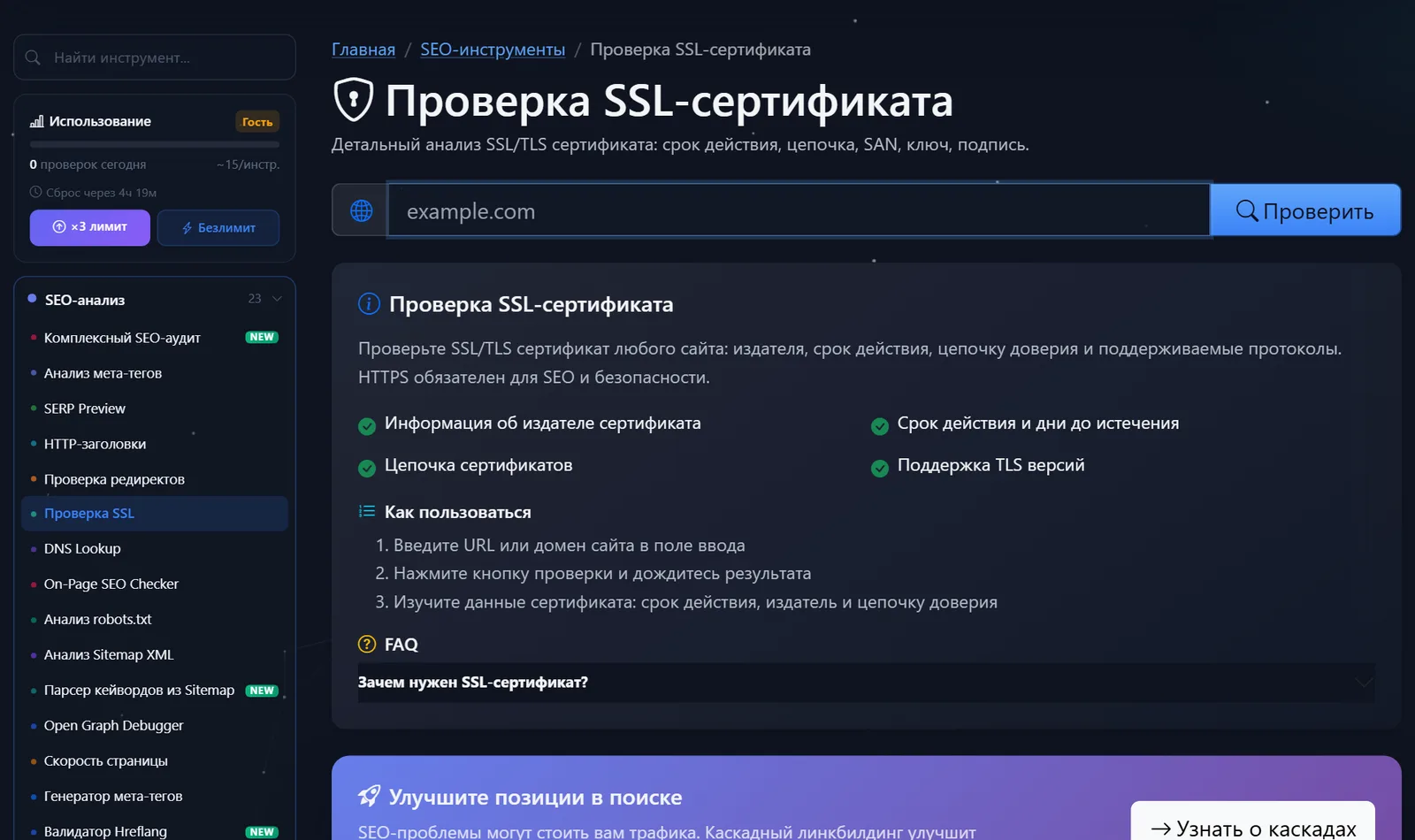Click the check icon by 'Информация об издателе сертификата'
The width and height of the screenshot is (1415, 840).
(367, 426)
